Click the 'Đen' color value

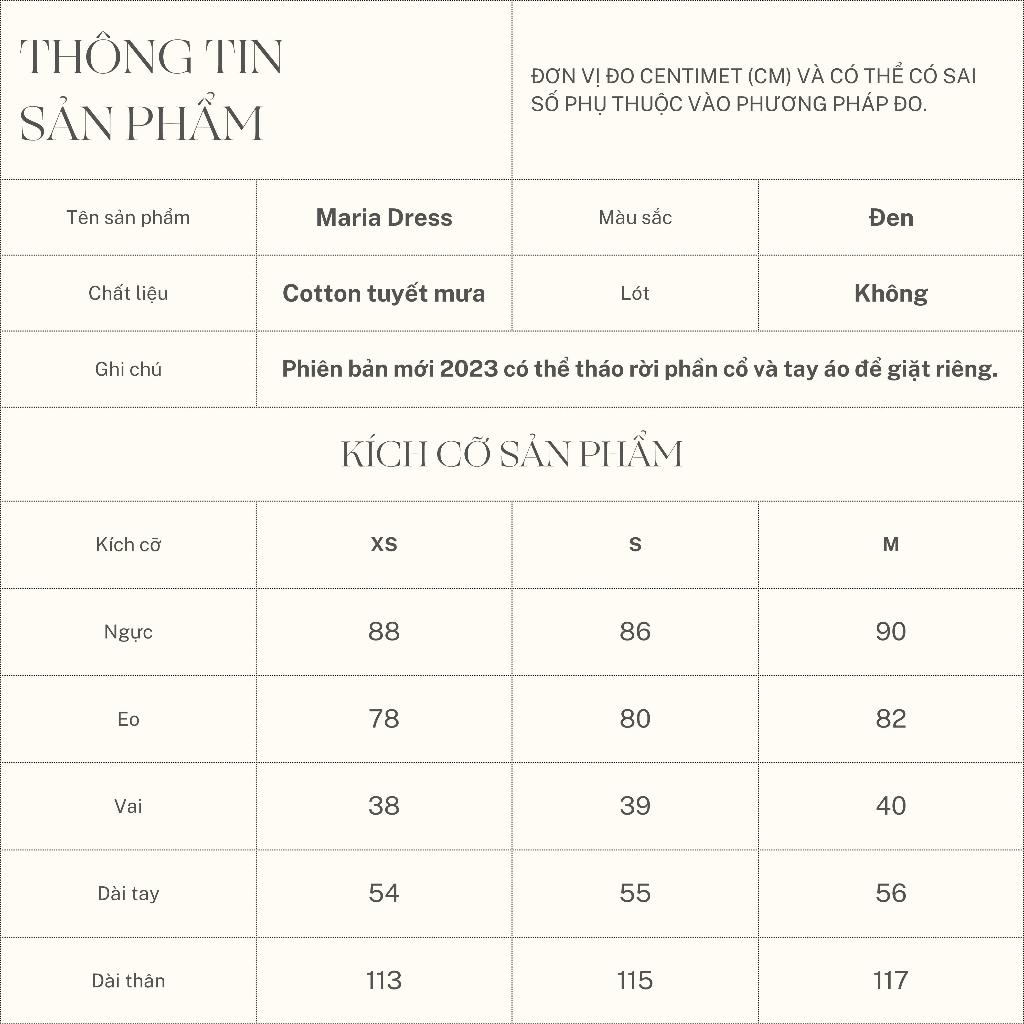891,217
